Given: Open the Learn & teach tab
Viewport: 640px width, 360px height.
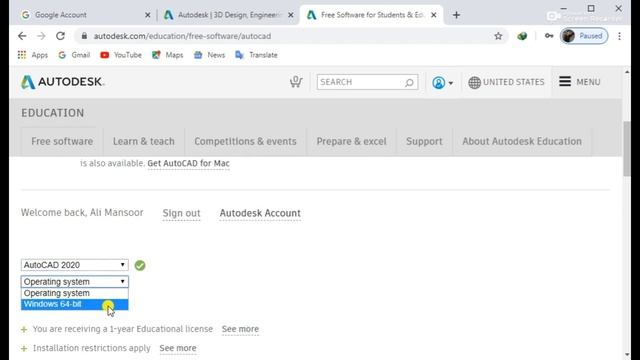Looking at the screenshot, I should click(x=144, y=141).
